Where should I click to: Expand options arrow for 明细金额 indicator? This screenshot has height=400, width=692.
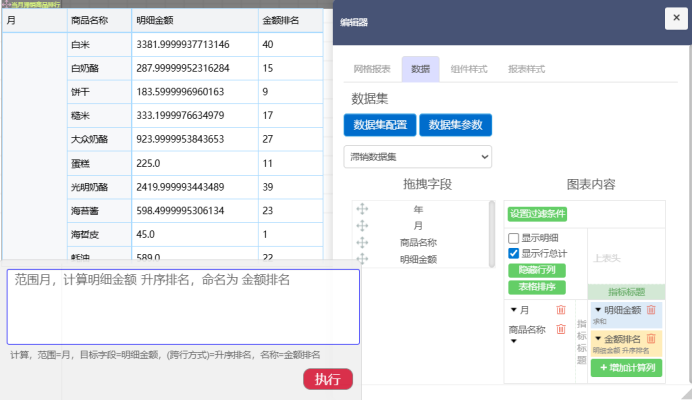(598, 310)
